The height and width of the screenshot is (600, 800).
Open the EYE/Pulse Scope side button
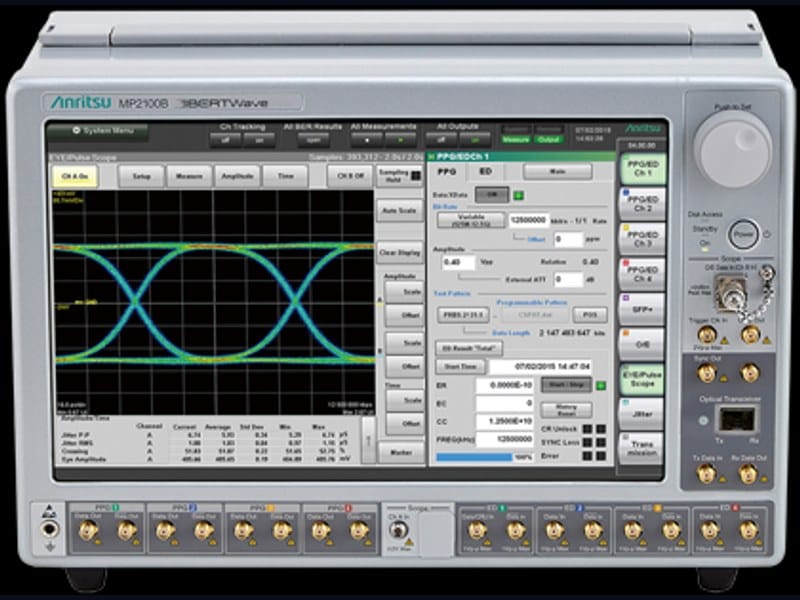642,379
